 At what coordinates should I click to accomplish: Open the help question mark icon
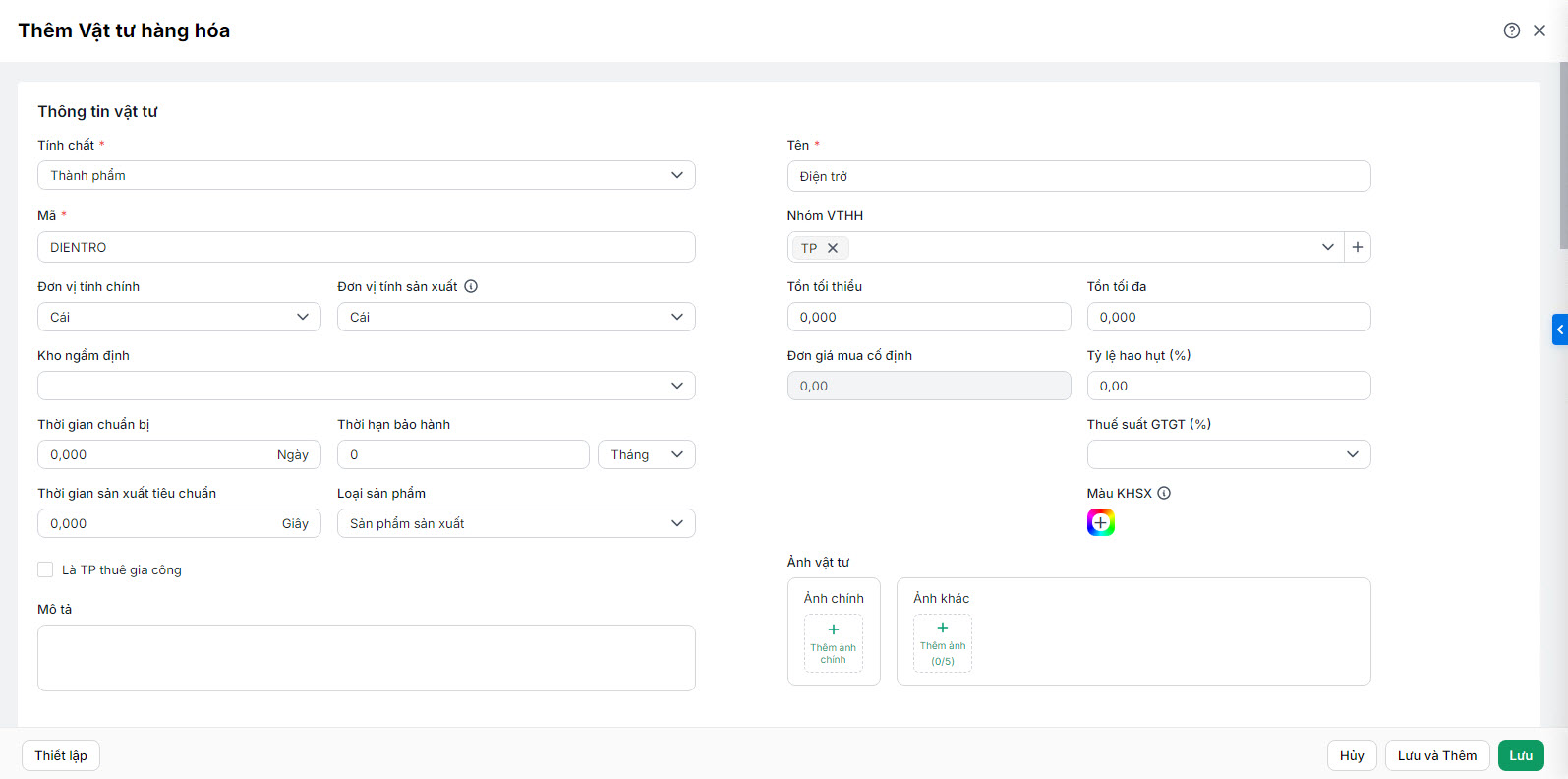click(x=1512, y=30)
